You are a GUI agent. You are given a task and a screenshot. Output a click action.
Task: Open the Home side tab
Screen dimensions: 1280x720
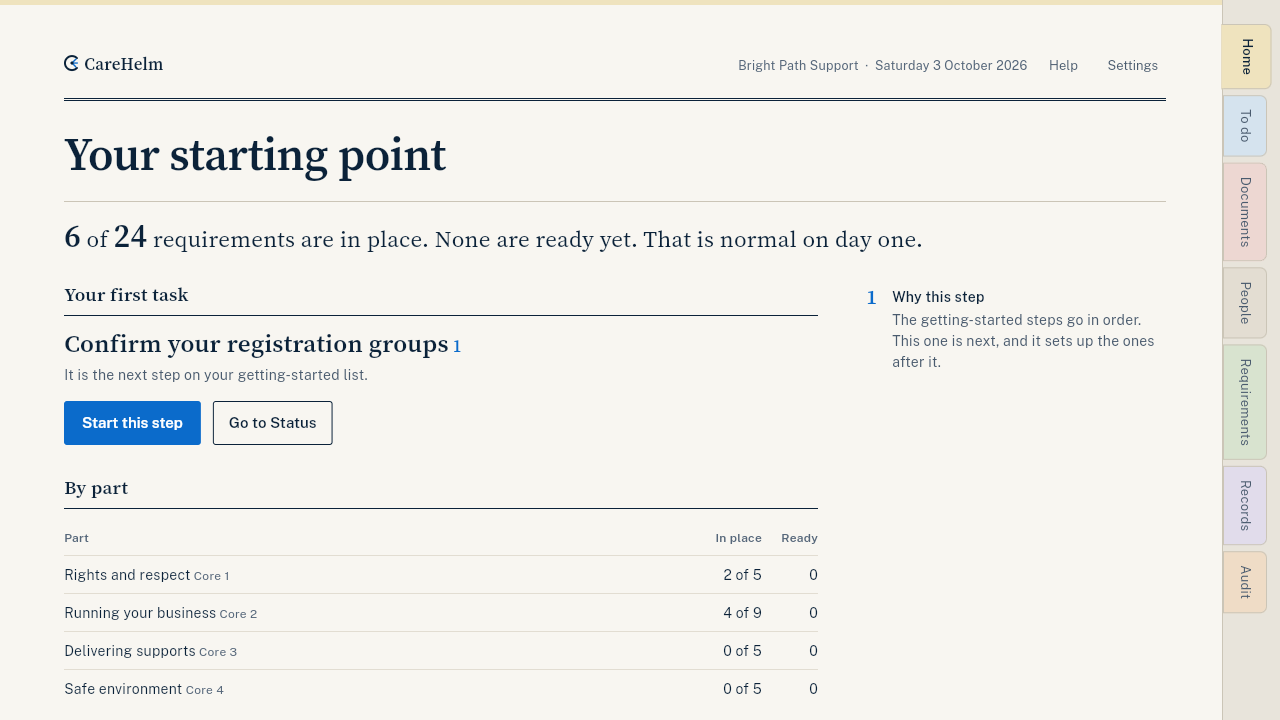pyautogui.click(x=1246, y=57)
